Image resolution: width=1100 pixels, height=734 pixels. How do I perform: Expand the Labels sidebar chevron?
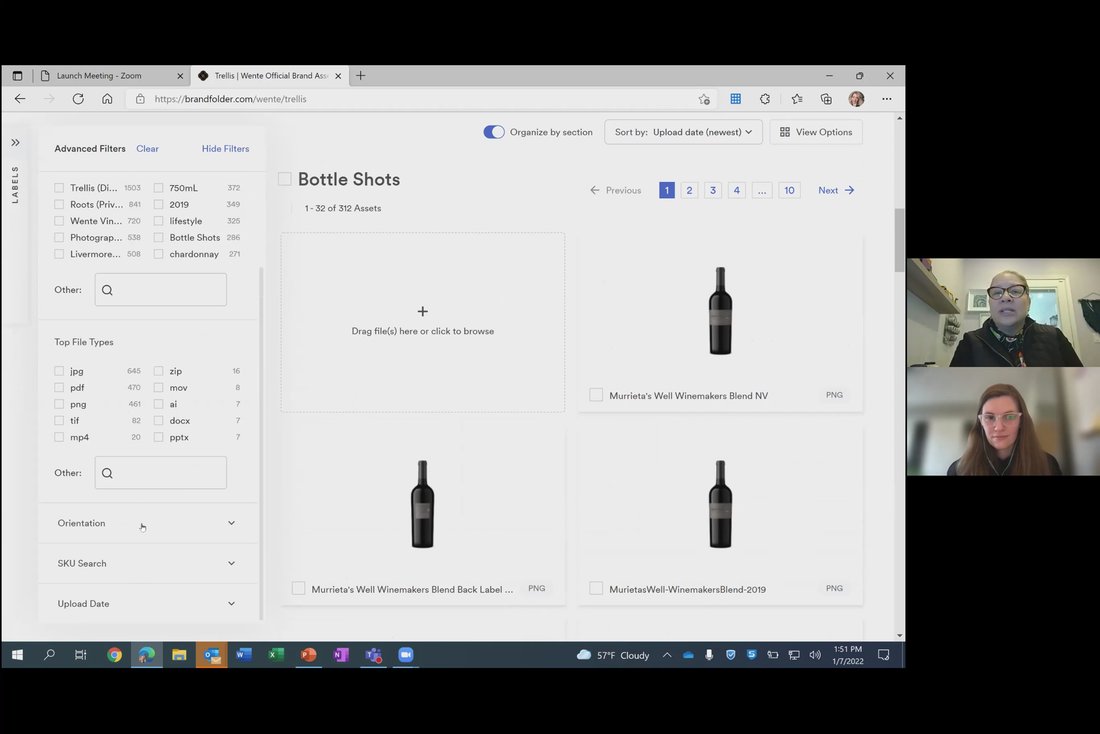click(x=15, y=142)
